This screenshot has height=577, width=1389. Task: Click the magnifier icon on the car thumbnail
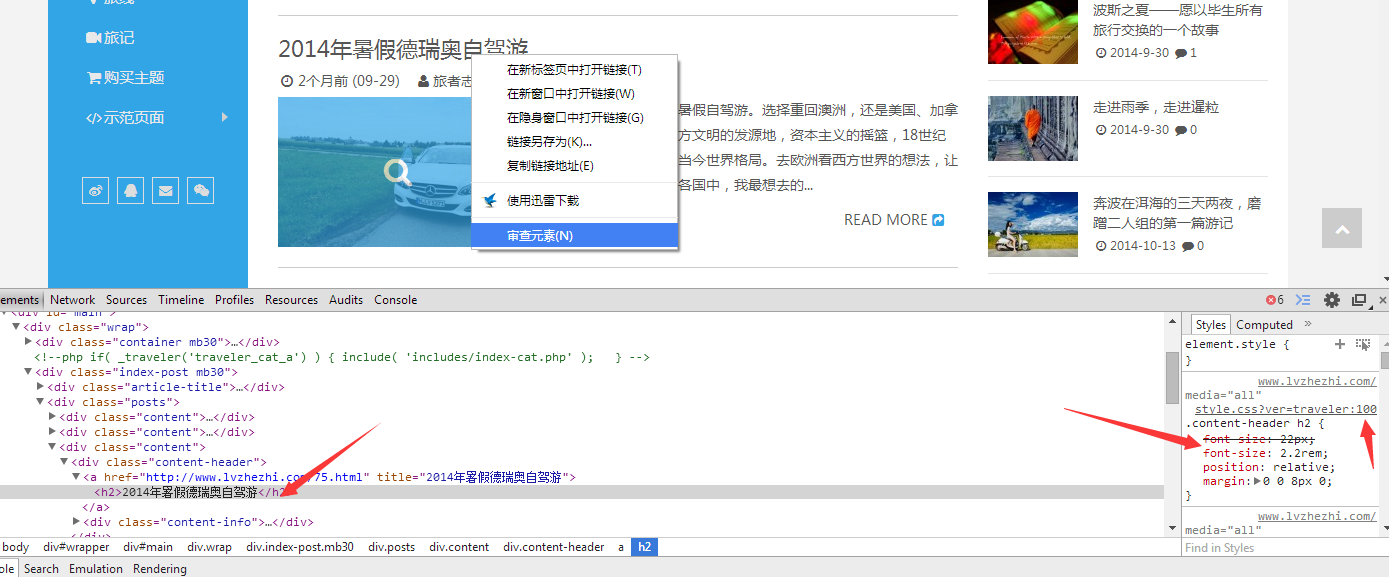[x=398, y=172]
